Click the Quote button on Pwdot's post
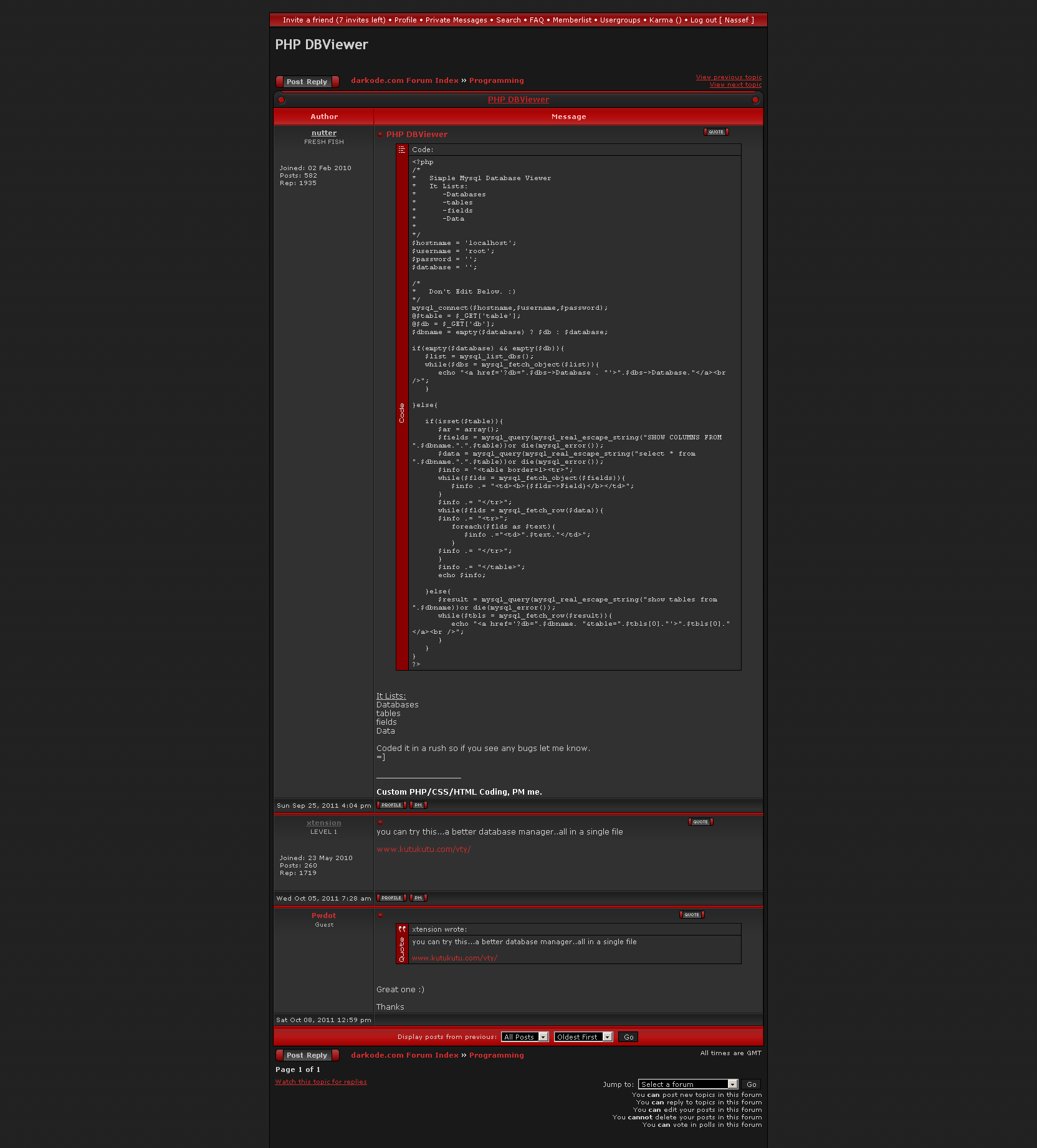Viewport: 1037px width, 1148px height. click(x=691, y=915)
